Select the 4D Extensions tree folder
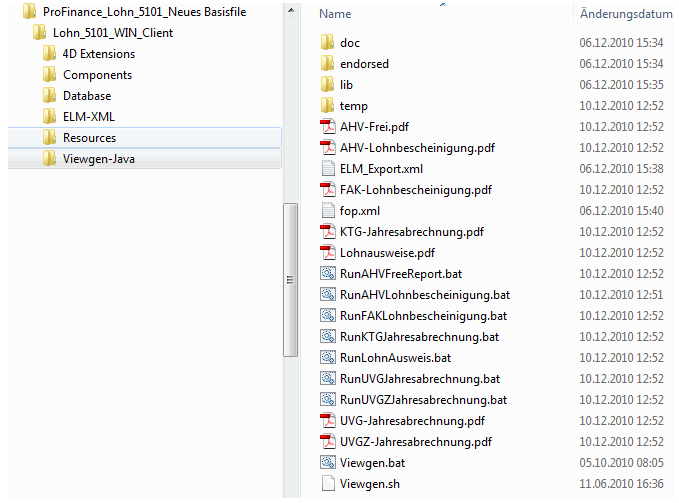679x503 pixels. pos(98,54)
